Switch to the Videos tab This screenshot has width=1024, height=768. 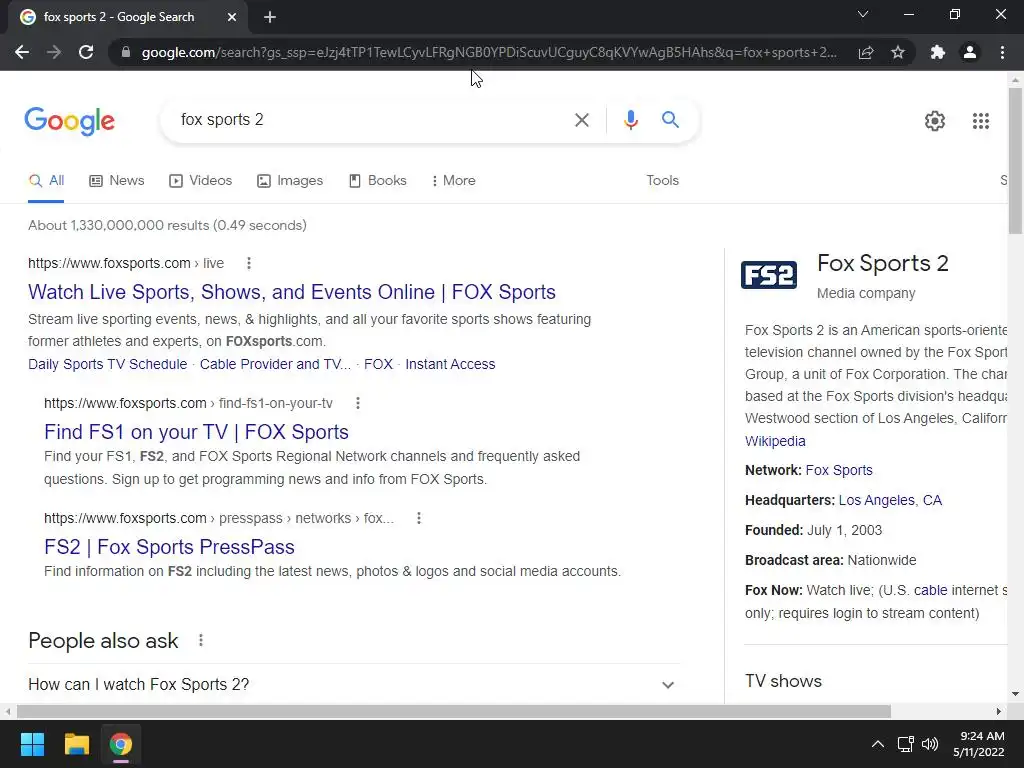pyautogui.click(x=200, y=181)
